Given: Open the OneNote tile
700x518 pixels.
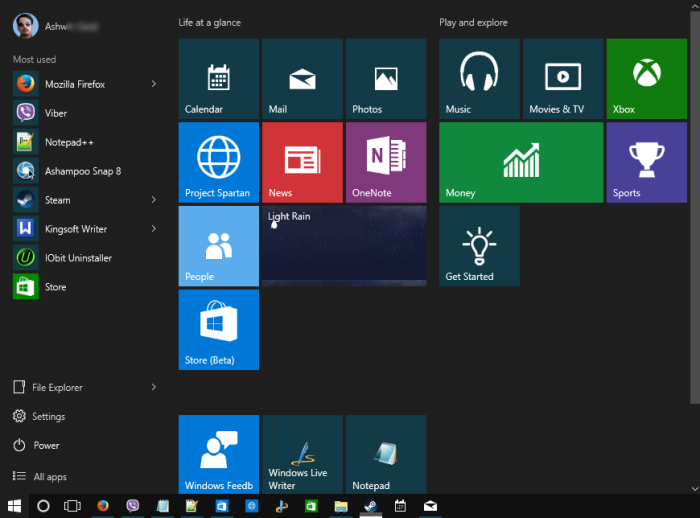Looking at the screenshot, I should (386, 163).
